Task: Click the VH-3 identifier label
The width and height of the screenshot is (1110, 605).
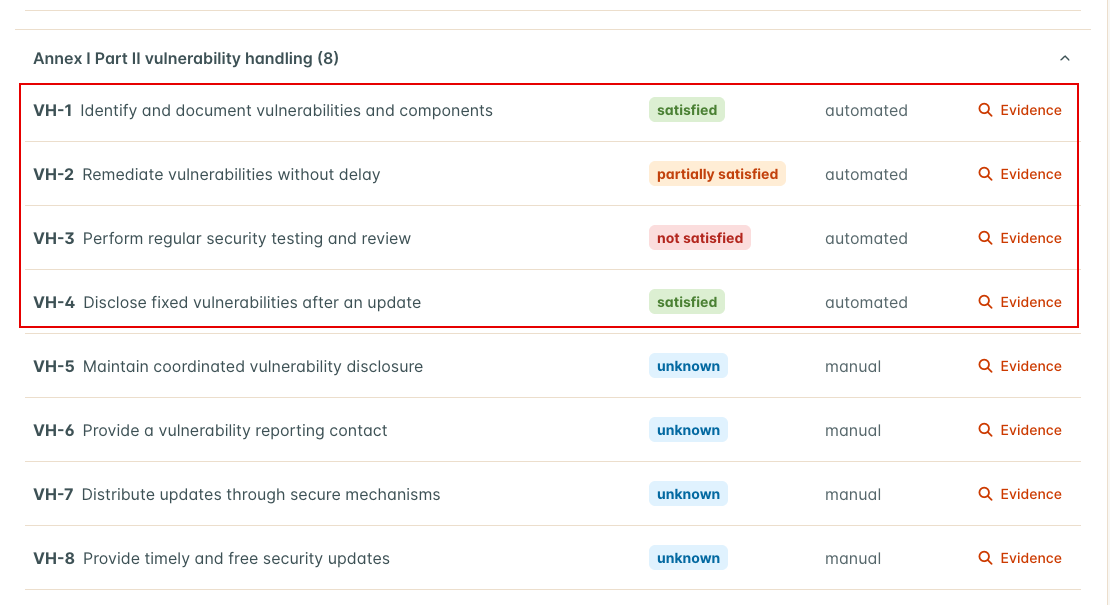Action: point(54,238)
